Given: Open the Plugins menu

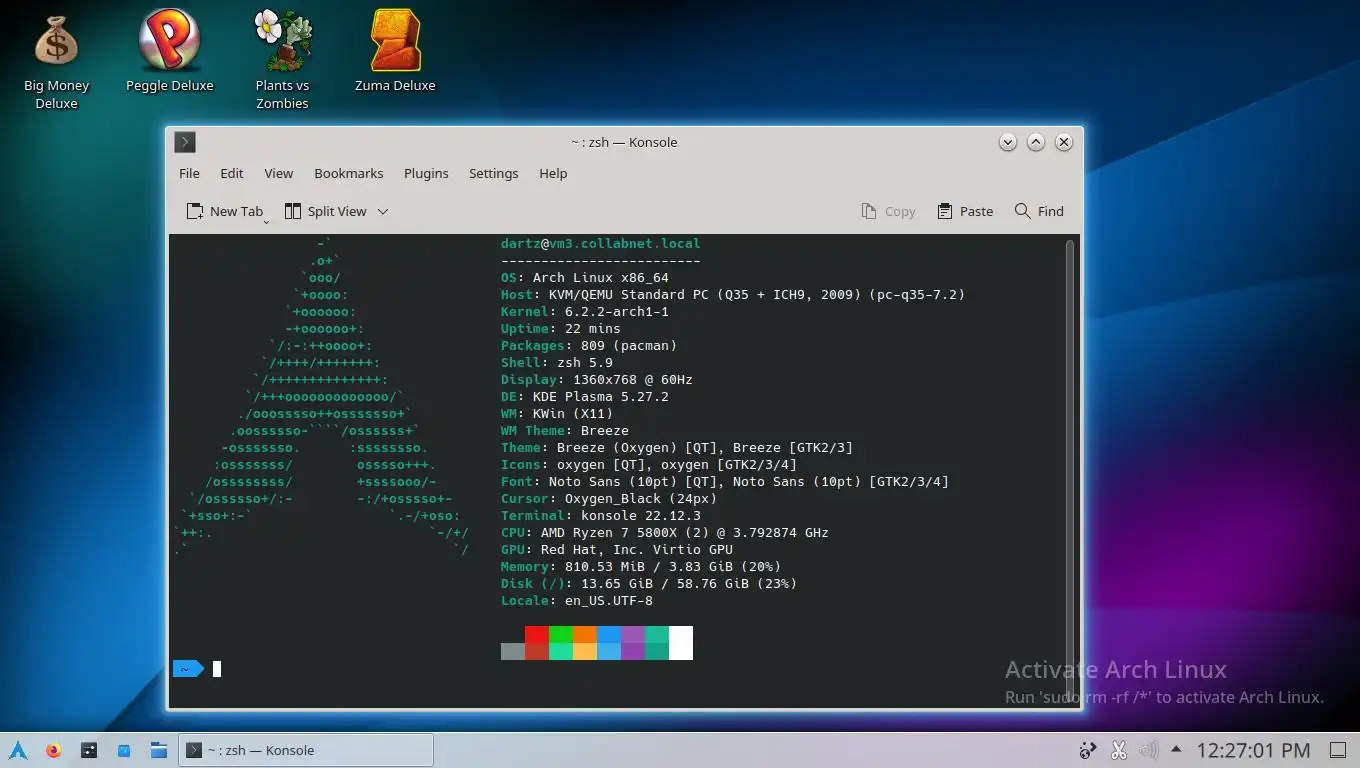Looking at the screenshot, I should coord(426,173).
